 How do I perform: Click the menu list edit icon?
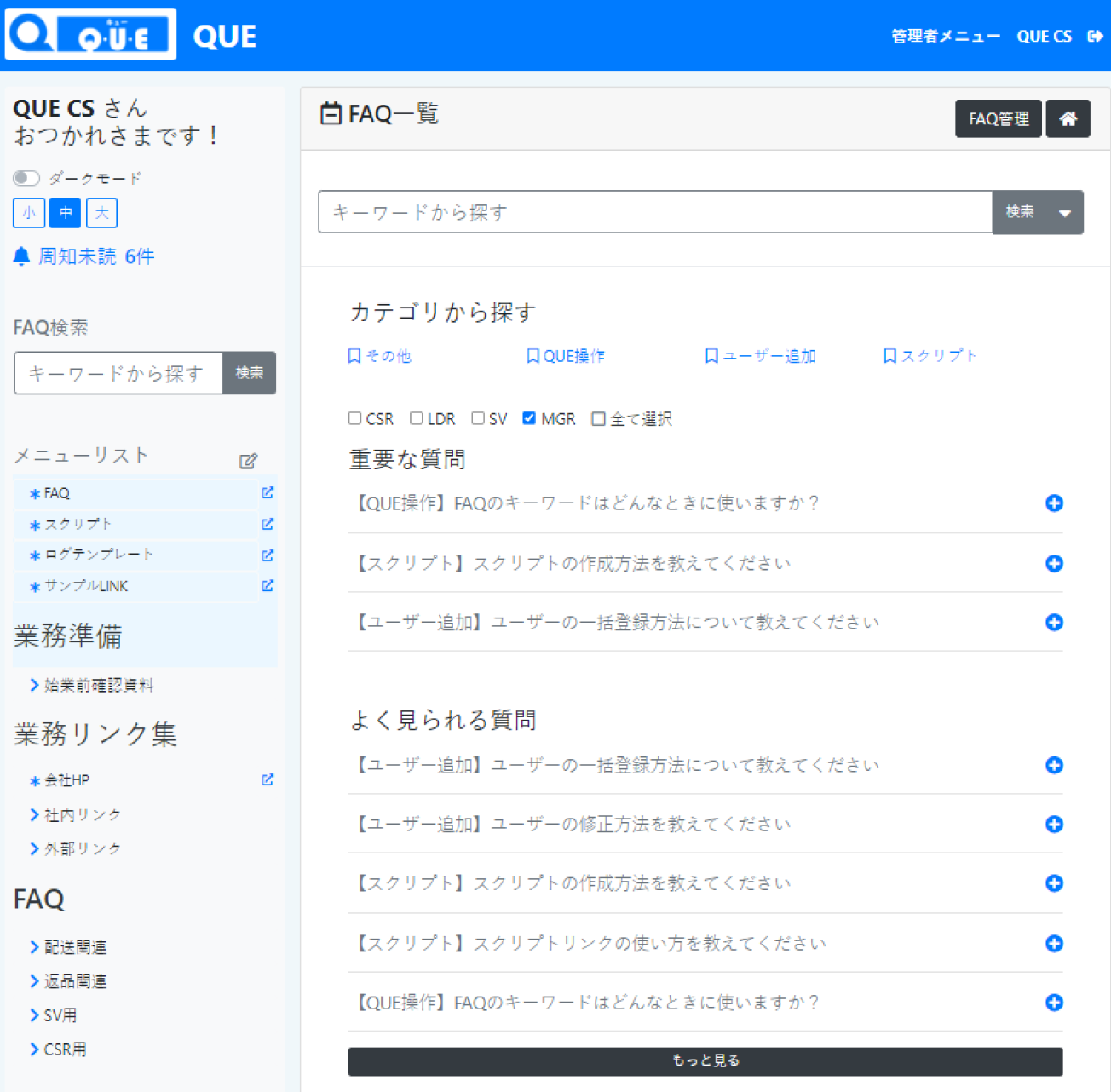click(x=248, y=461)
